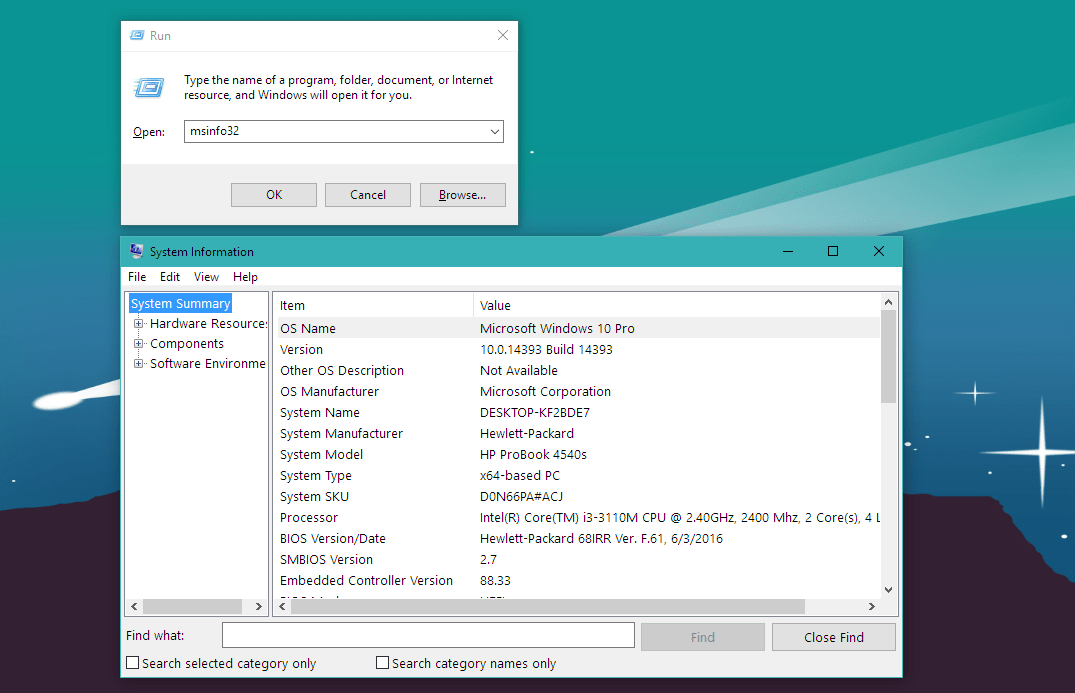Click the details pane scroll up arrow
Screen dimensions: 1075x693
click(889, 302)
